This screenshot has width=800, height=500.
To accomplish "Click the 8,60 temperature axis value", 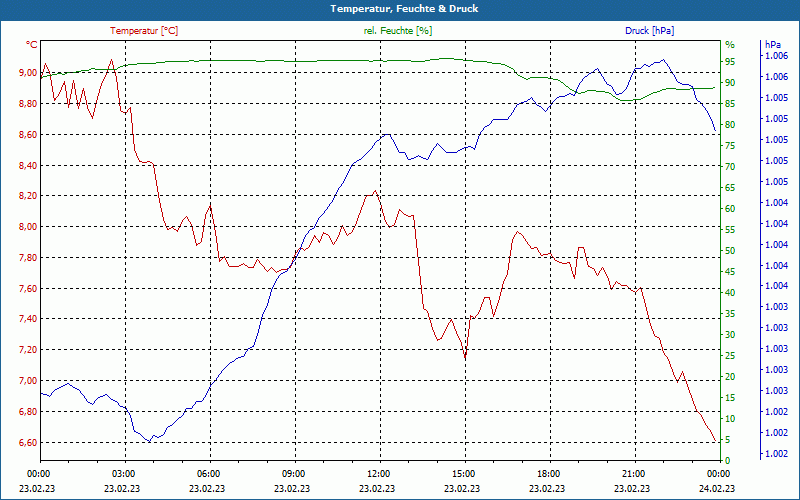I will point(28,134).
